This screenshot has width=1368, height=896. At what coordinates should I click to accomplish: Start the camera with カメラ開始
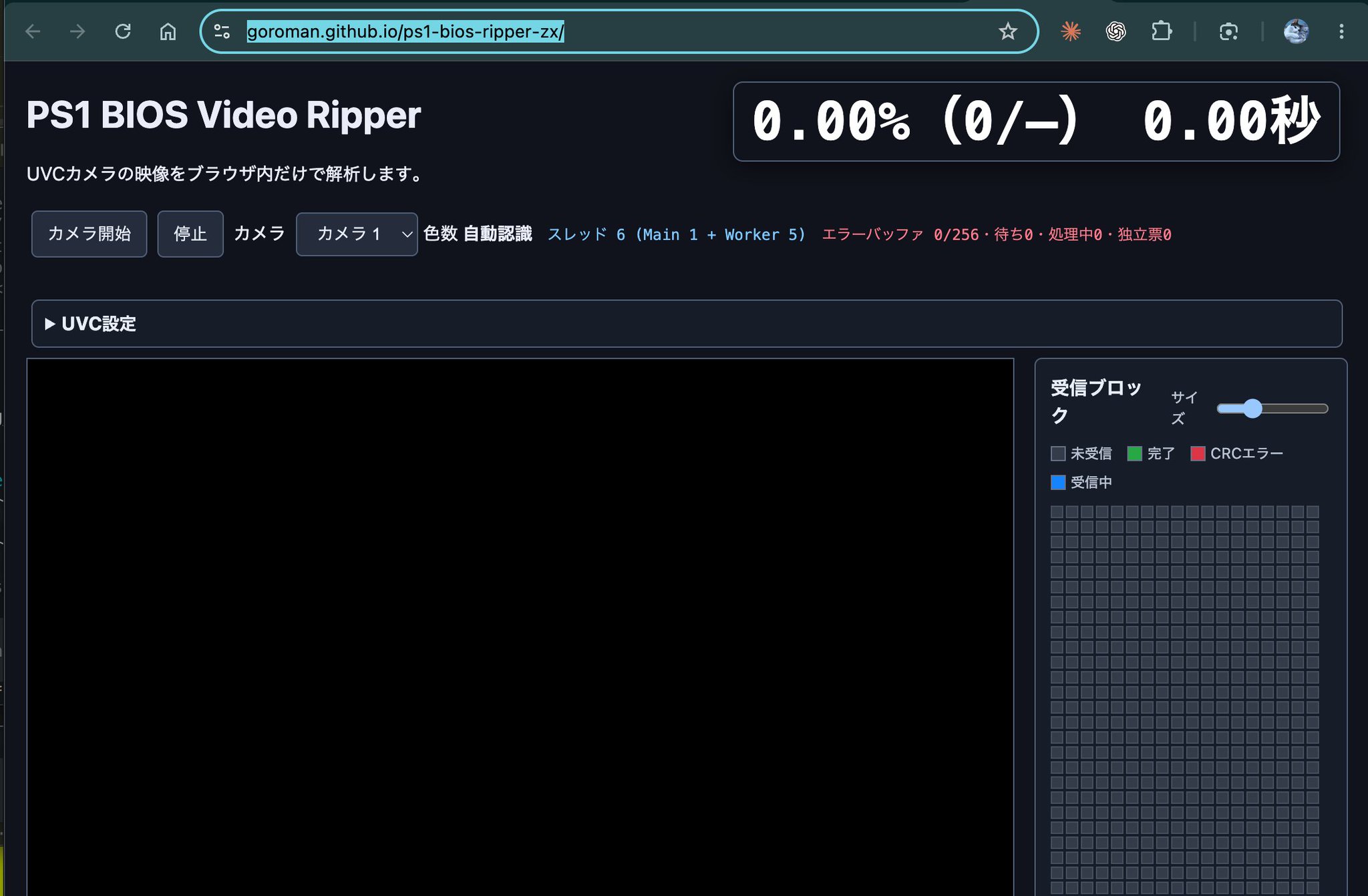[89, 234]
